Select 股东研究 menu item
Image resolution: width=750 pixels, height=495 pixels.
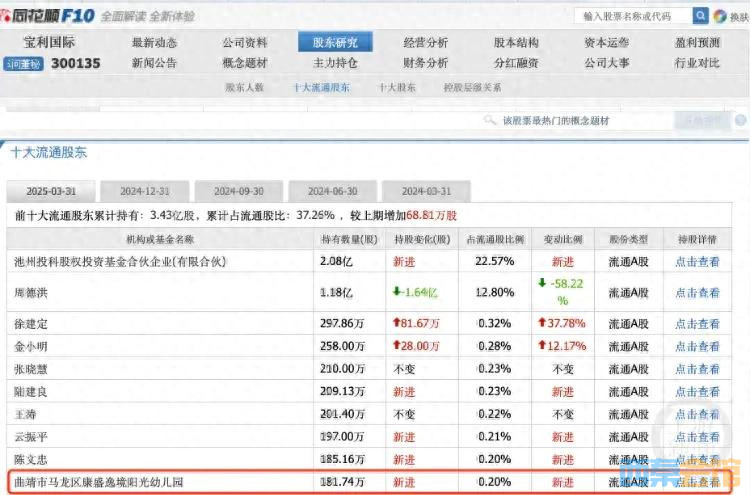point(335,42)
